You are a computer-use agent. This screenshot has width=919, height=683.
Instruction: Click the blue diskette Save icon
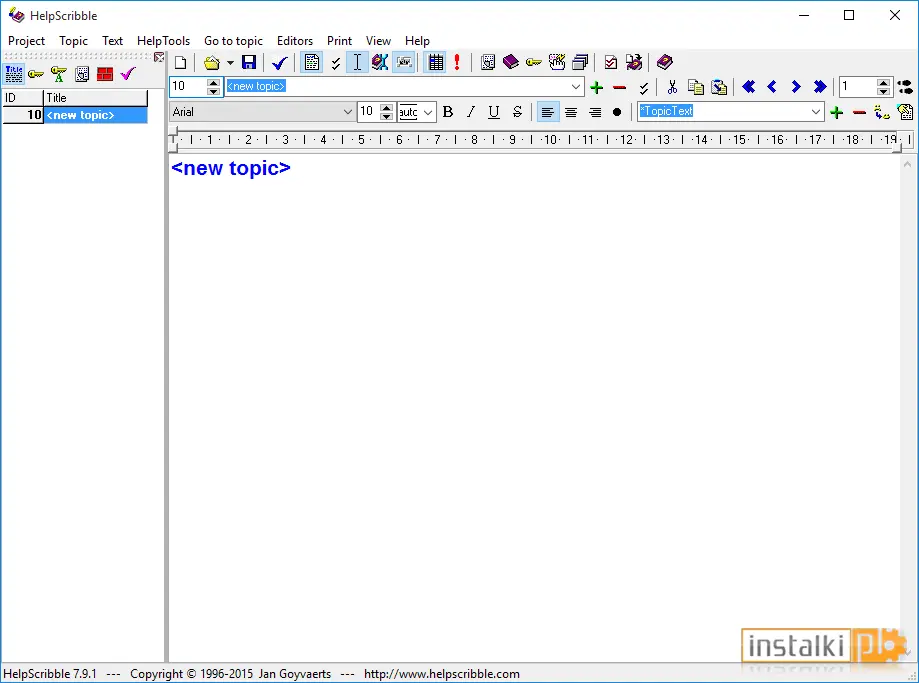pyautogui.click(x=249, y=62)
